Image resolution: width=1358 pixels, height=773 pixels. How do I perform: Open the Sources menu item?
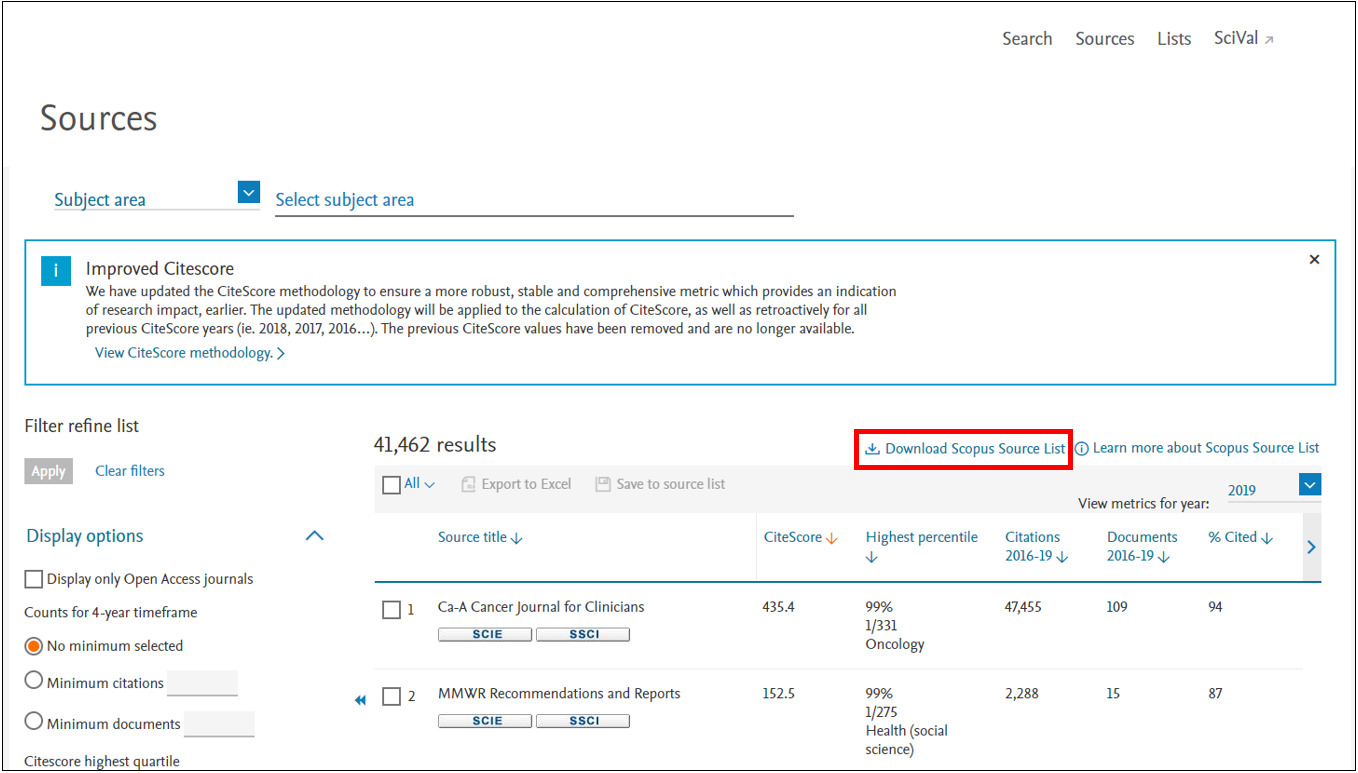click(x=1104, y=39)
